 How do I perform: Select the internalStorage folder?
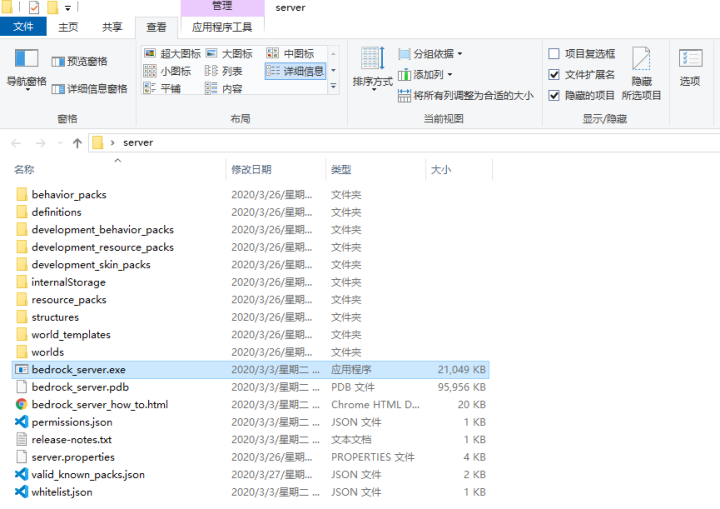(x=251, y=282)
